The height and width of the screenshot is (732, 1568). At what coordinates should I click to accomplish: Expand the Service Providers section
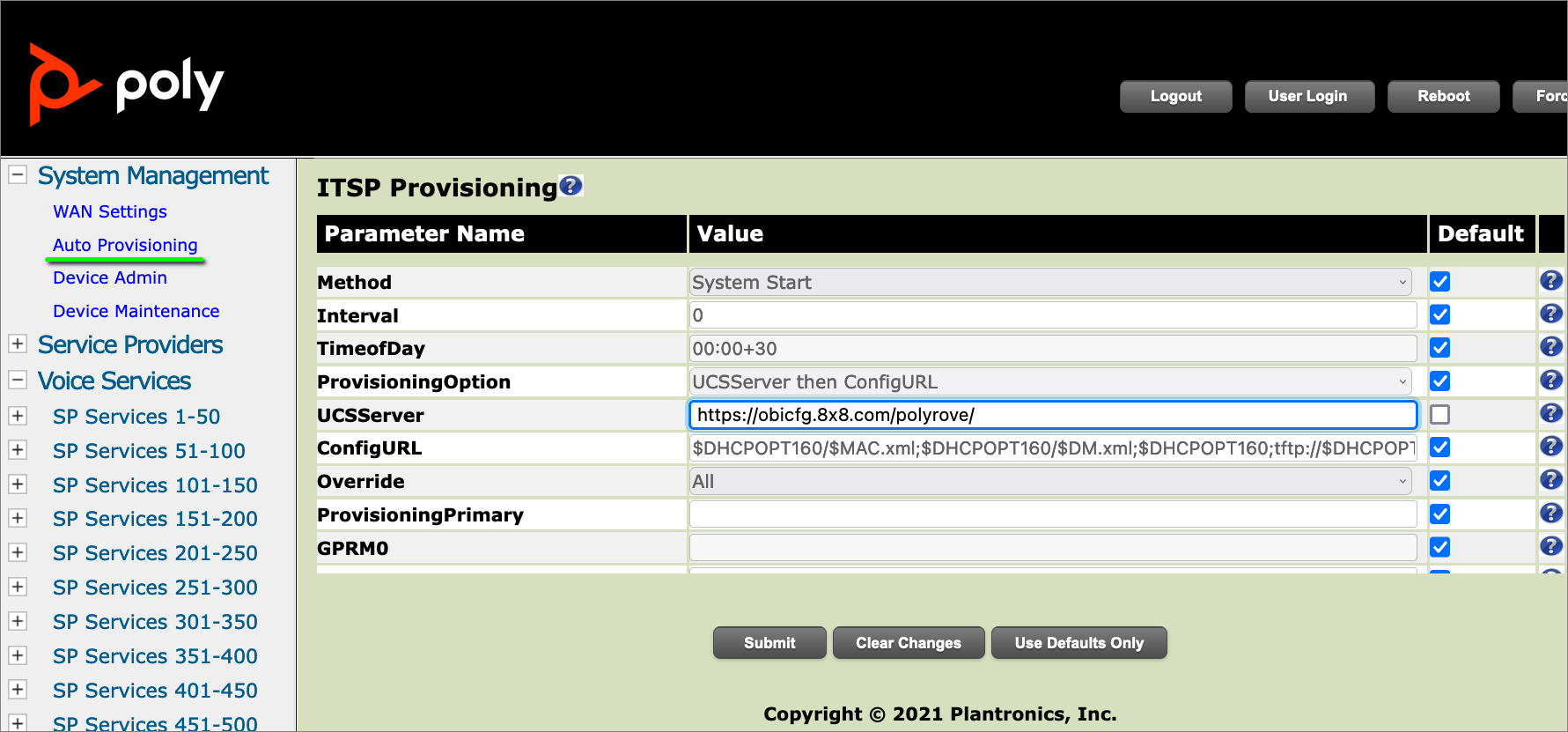[x=18, y=344]
